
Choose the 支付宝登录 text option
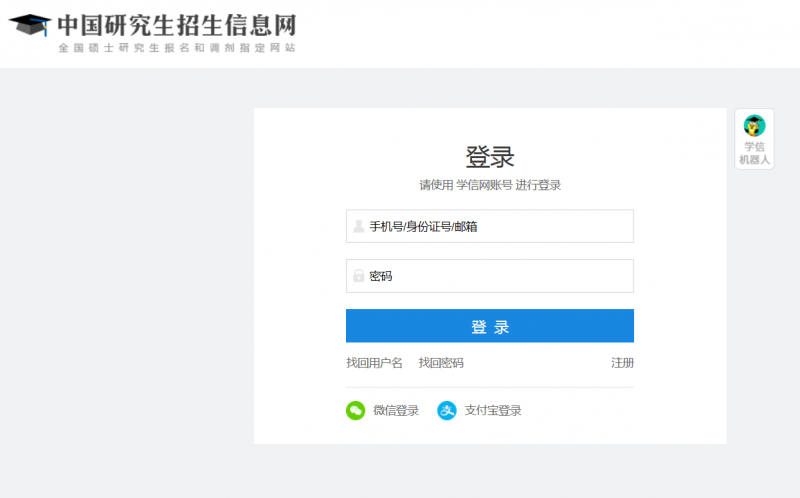click(x=493, y=411)
